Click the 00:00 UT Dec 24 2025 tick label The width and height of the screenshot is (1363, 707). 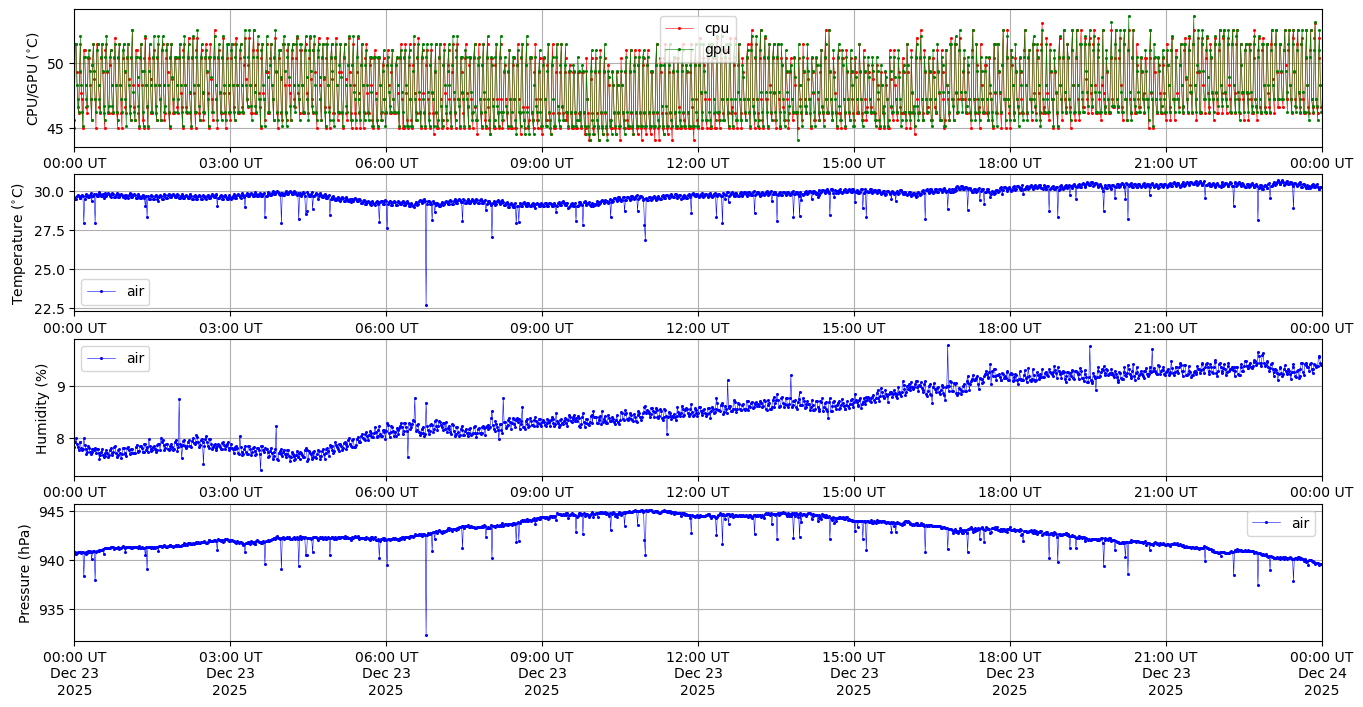(1322, 673)
